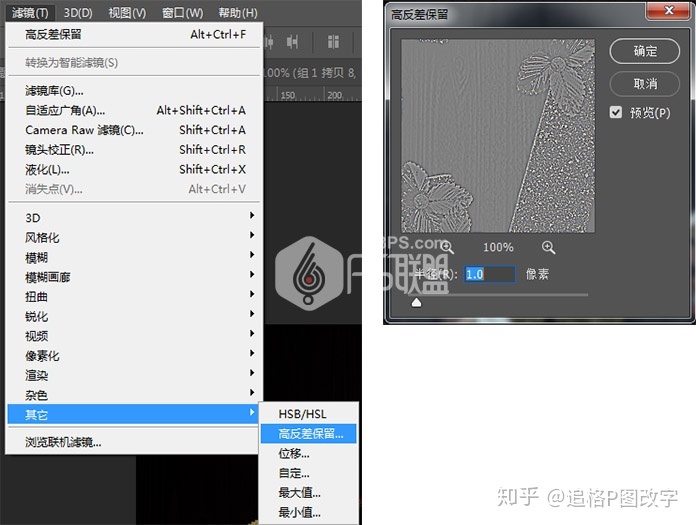The height and width of the screenshot is (525, 696).
Task: Expand the 渲染 submenu
Action: point(134,375)
